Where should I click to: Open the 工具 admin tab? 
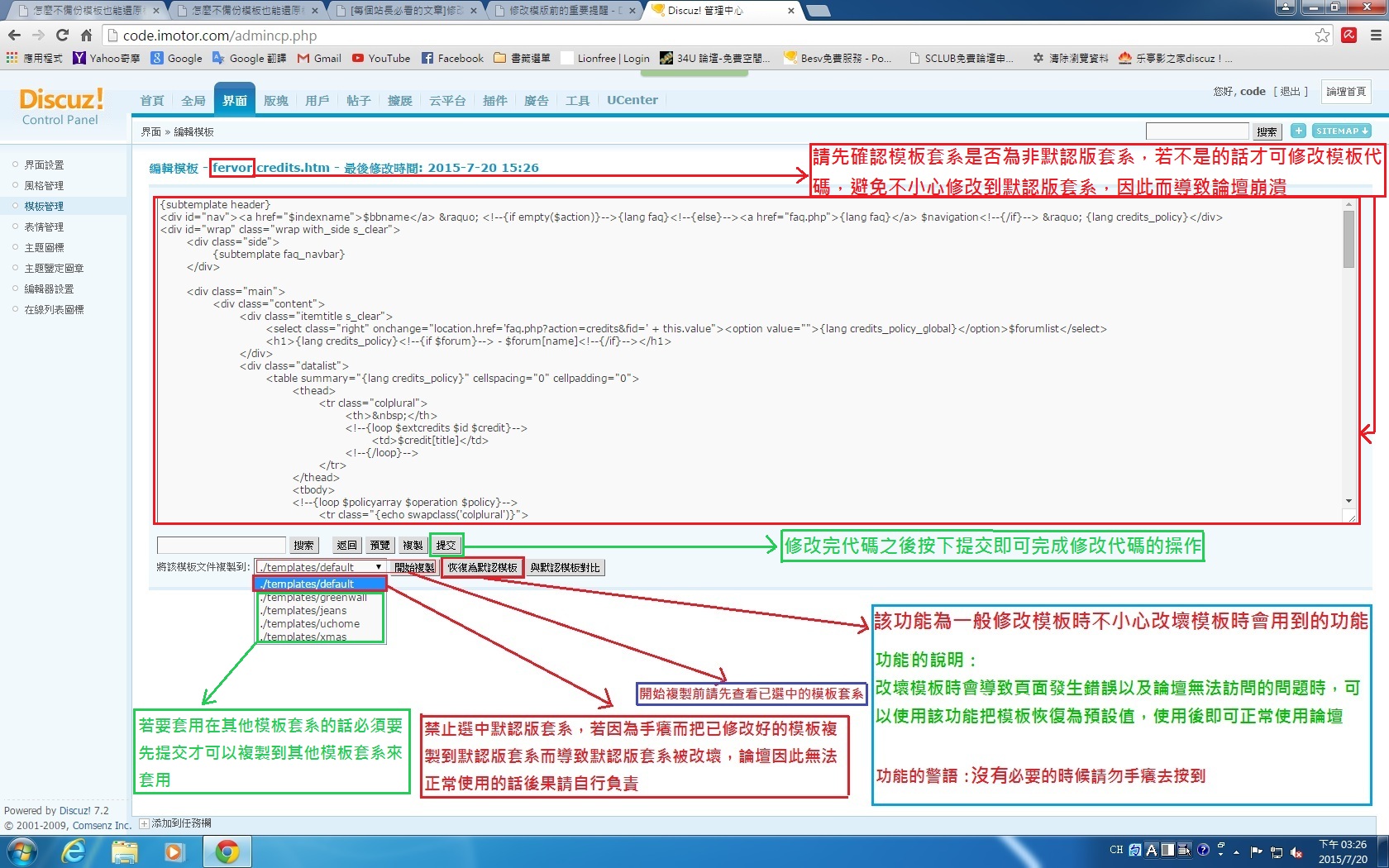click(578, 101)
